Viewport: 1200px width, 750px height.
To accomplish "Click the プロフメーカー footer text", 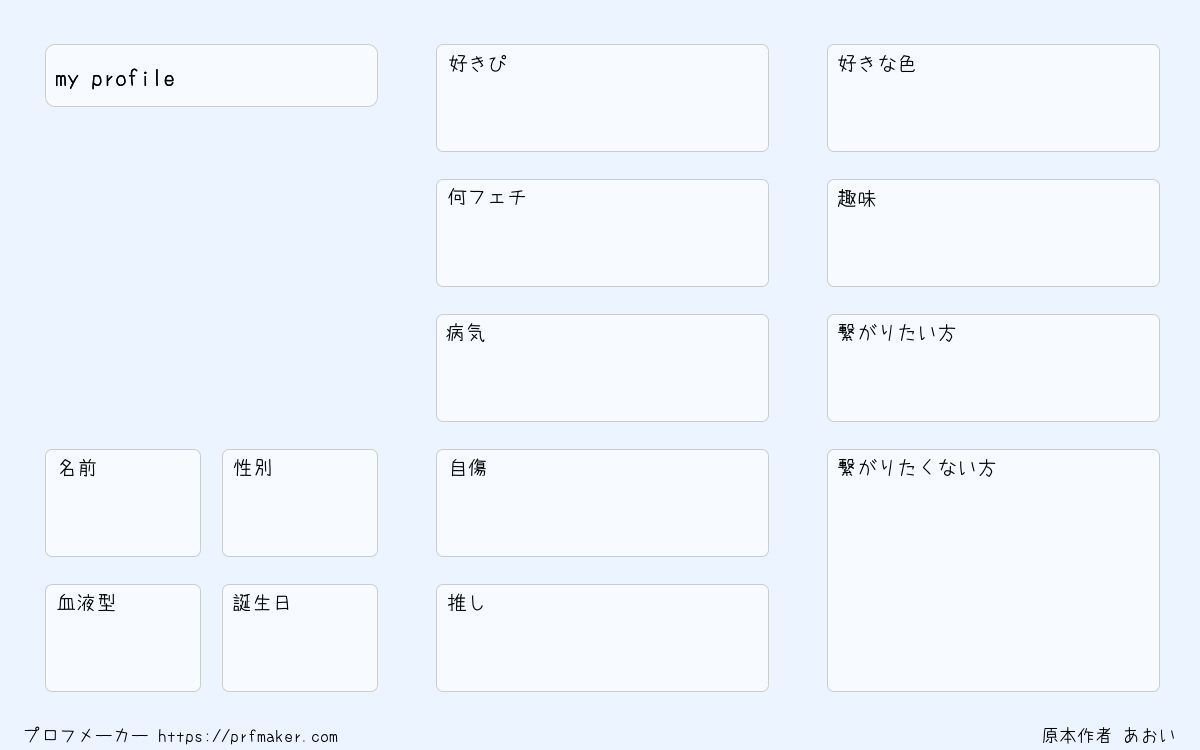I will pyautogui.click(x=86, y=736).
